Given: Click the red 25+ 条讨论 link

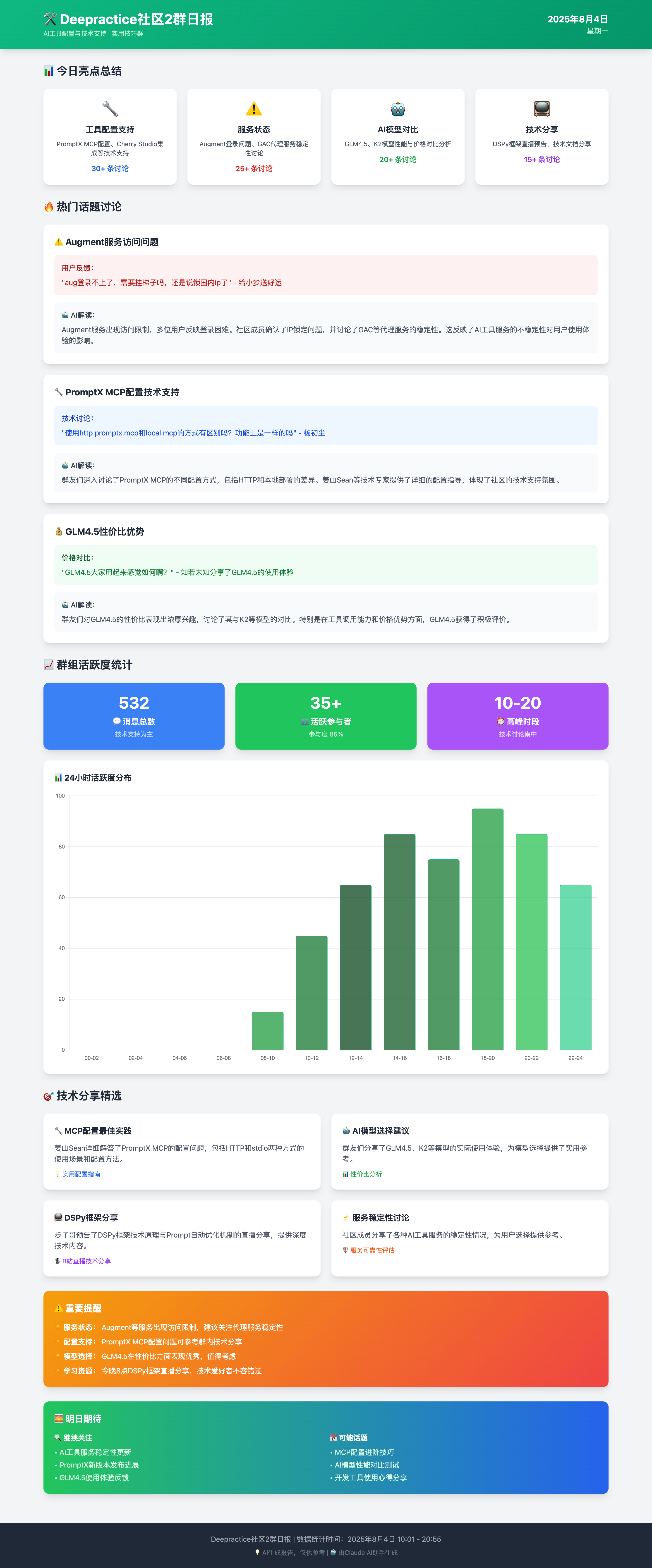Looking at the screenshot, I should pos(254,169).
